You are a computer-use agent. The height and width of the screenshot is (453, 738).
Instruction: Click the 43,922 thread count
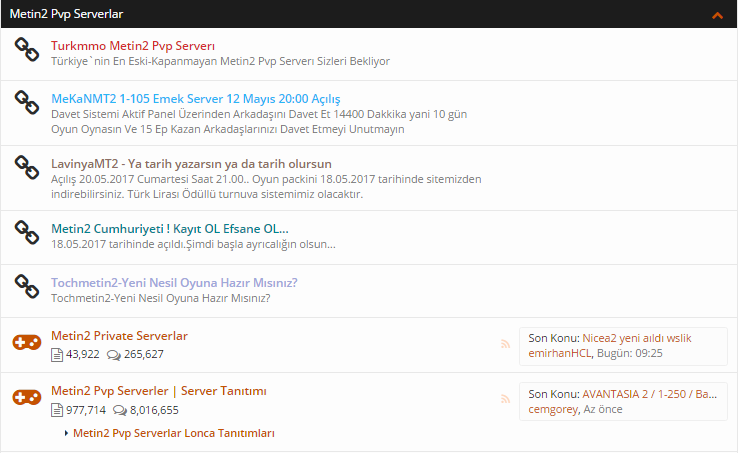tap(83, 354)
